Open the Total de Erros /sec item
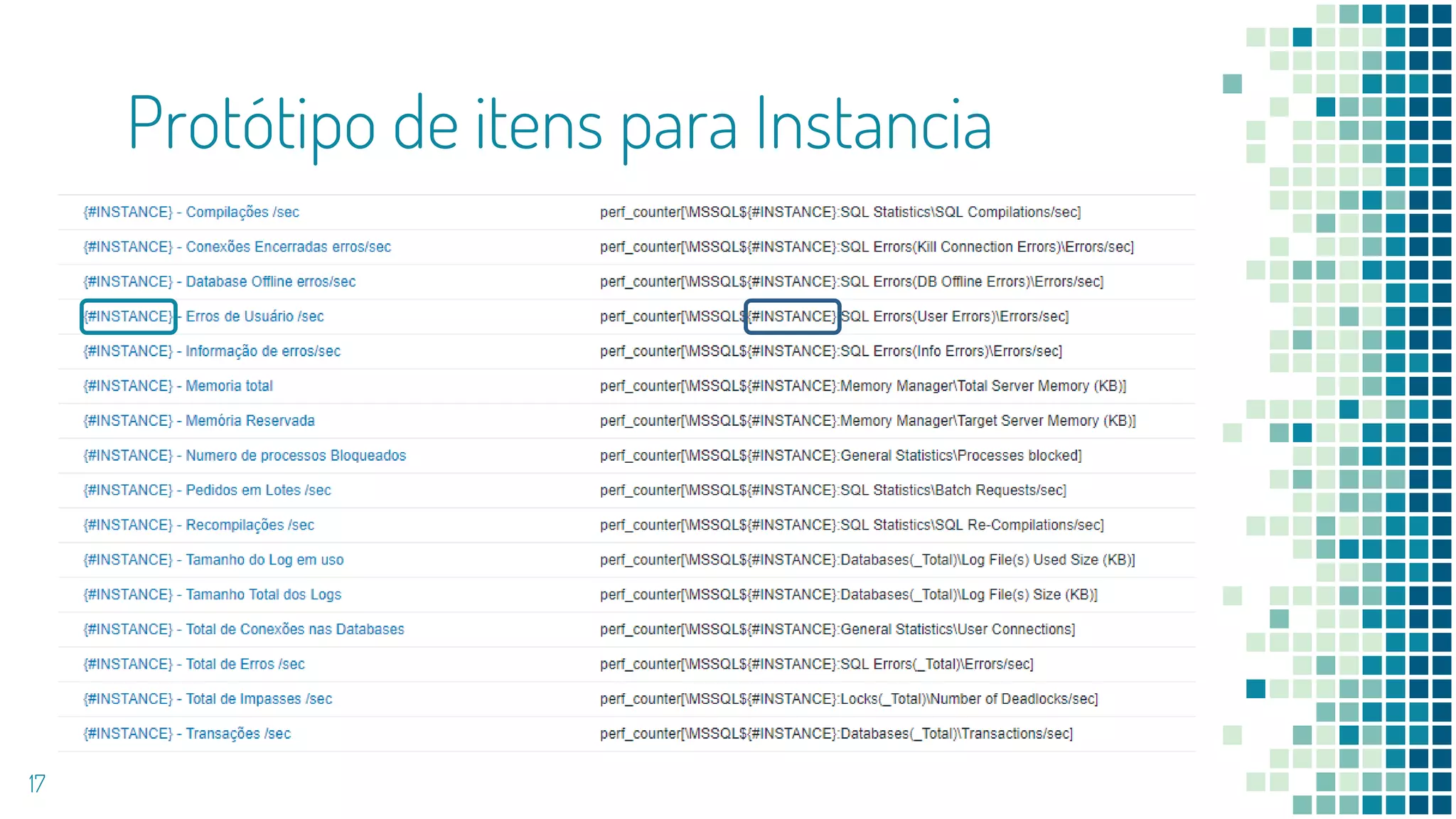The image size is (1456, 819). click(194, 665)
